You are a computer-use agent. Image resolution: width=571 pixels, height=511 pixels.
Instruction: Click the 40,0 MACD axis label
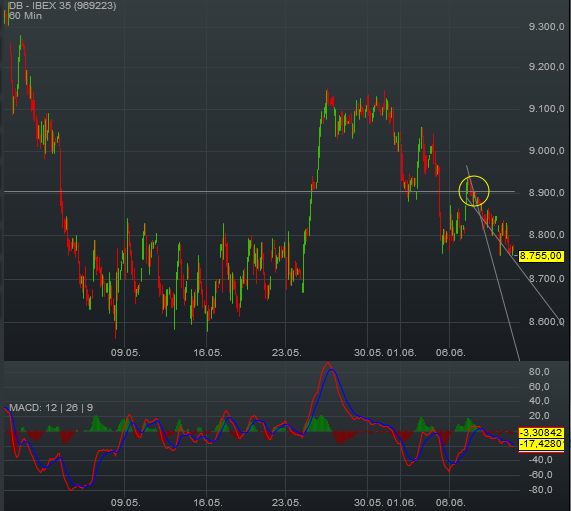(539, 401)
